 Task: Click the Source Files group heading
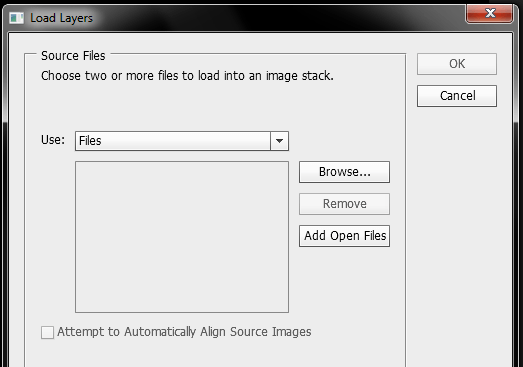pyautogui.click(x=73, y=56)
